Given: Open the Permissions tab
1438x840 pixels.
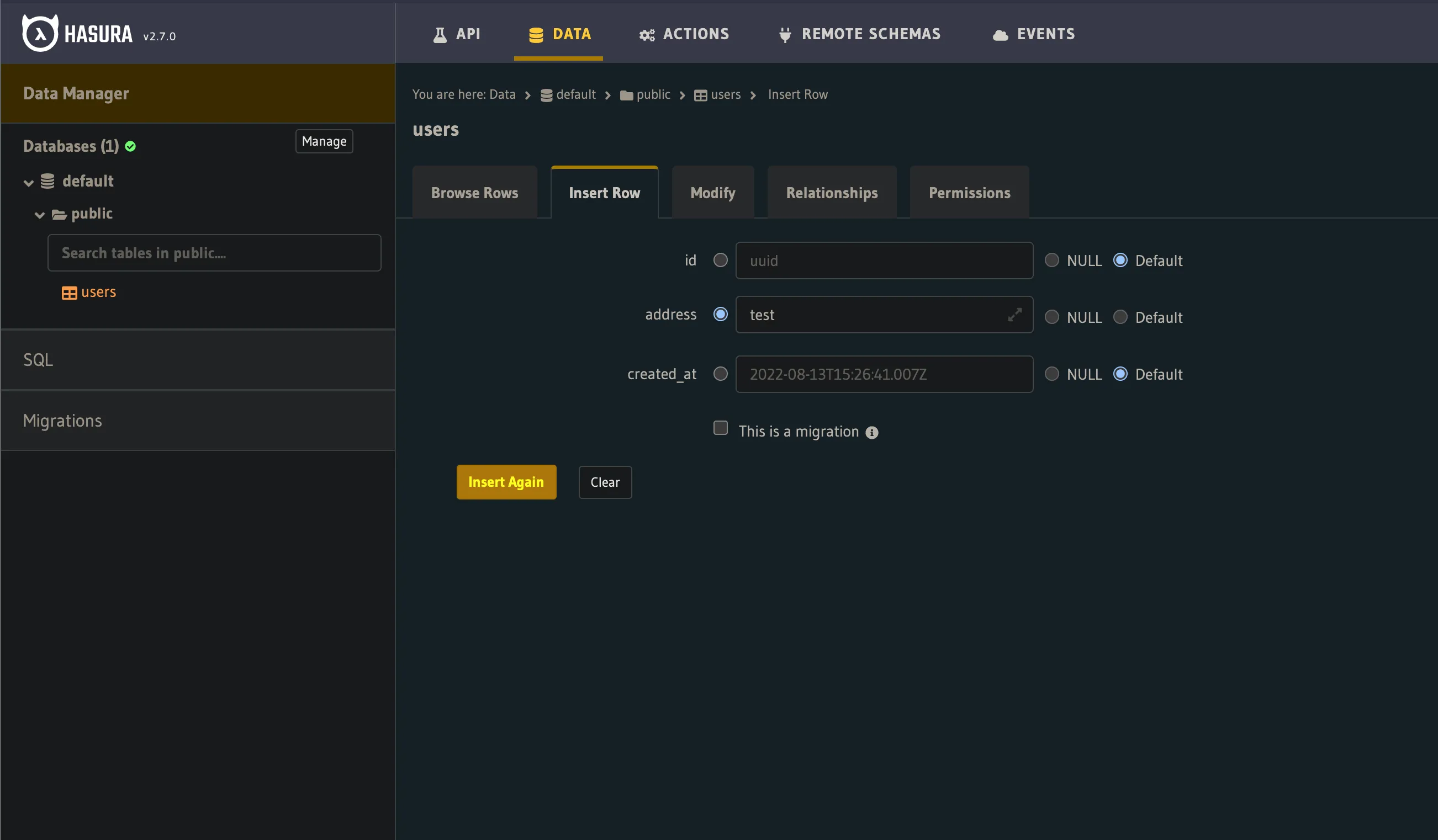Looking at the screenshot, I should pos(969,193).
